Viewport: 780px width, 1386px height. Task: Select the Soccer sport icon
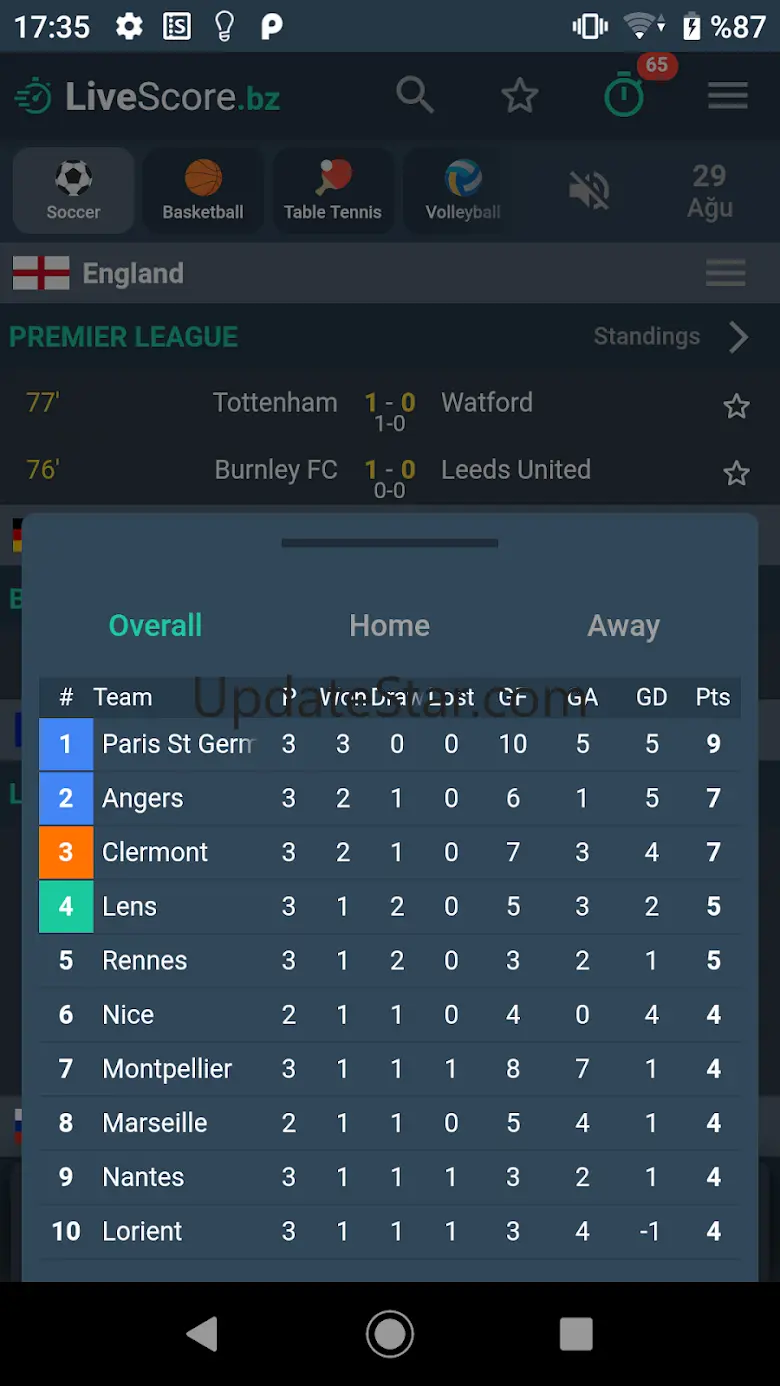click(73, 191)
